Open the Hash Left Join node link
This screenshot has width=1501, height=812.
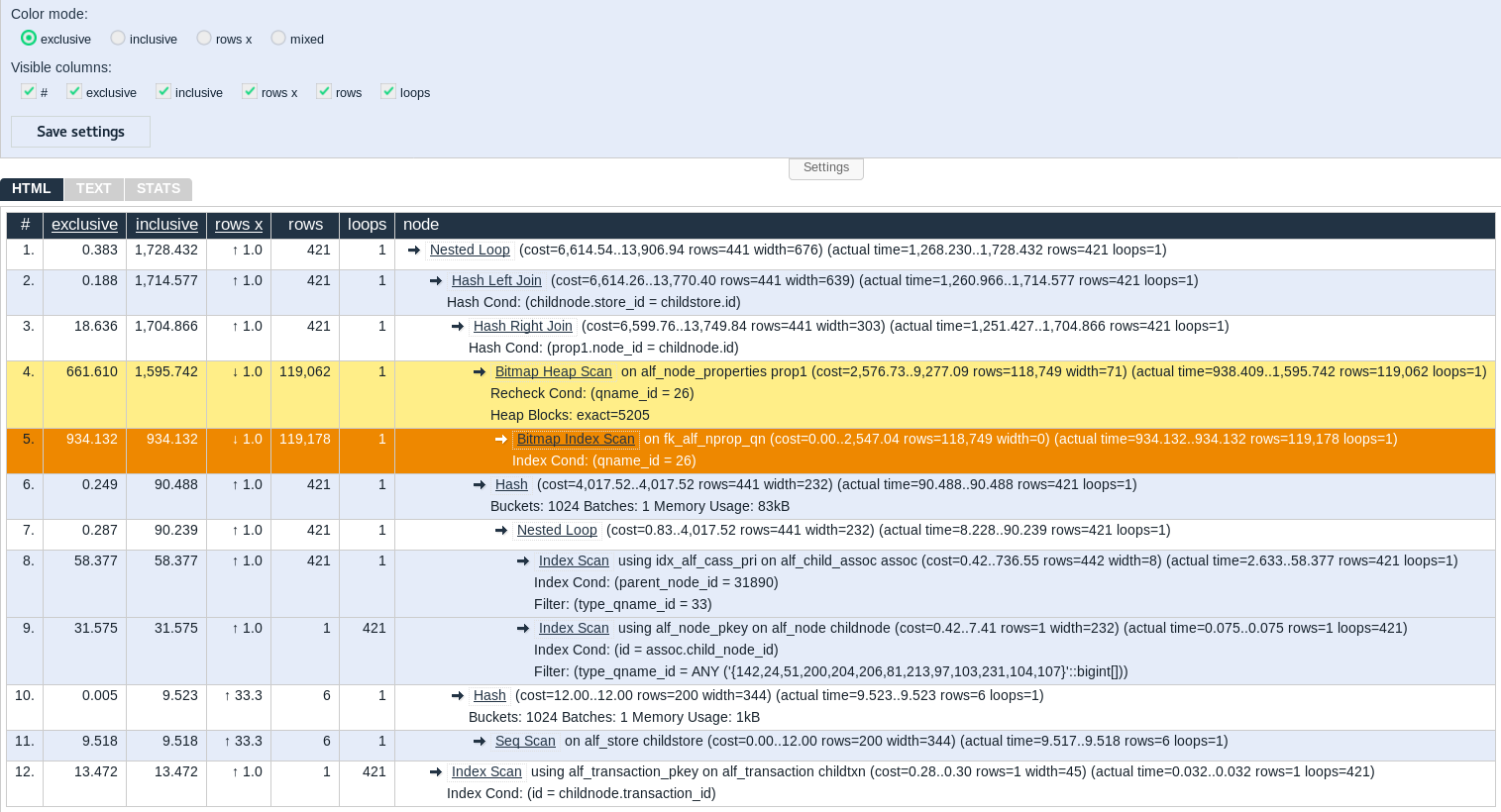coord(496,280)
